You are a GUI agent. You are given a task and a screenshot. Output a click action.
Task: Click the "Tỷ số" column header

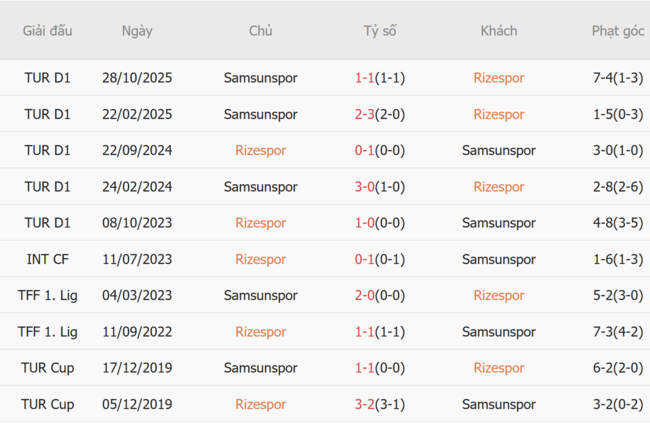coord(380,31)
